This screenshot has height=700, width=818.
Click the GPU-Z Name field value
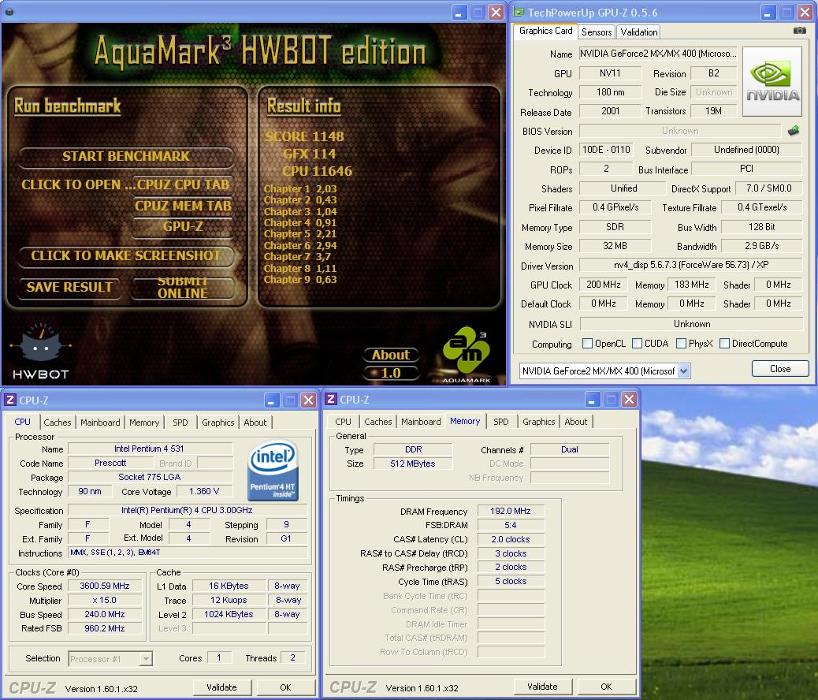pyautogui.click(x=658, y=54)
